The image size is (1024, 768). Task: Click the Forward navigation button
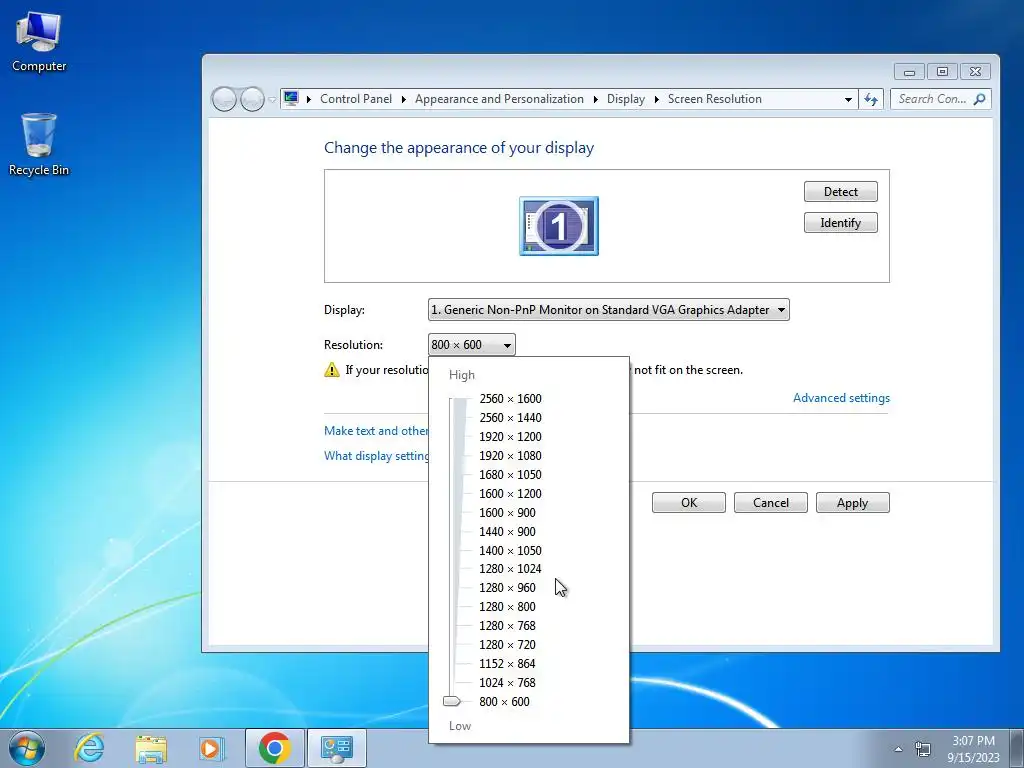point(252,99)
